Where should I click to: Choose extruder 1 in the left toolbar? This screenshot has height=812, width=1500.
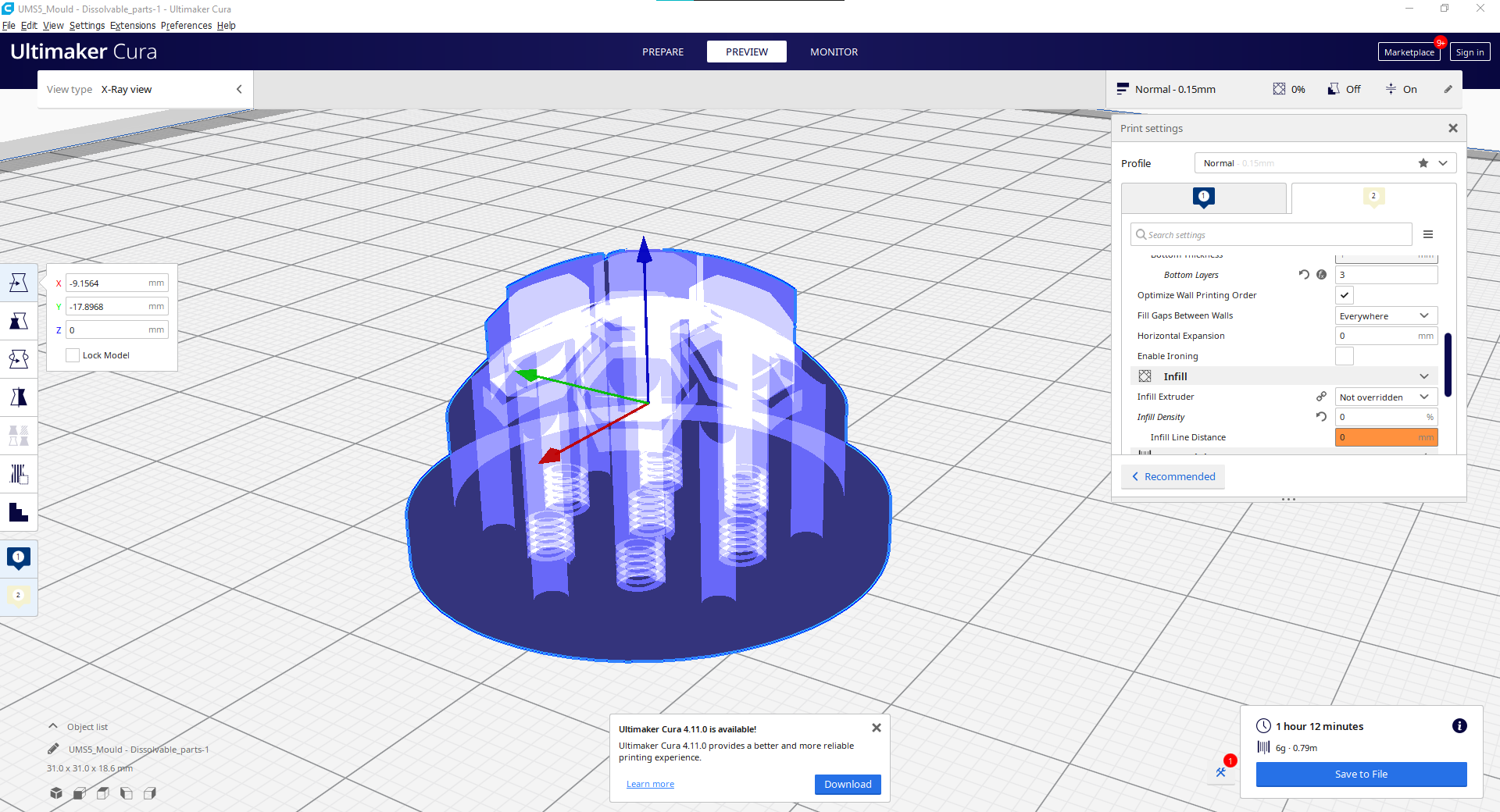point(19,558)
